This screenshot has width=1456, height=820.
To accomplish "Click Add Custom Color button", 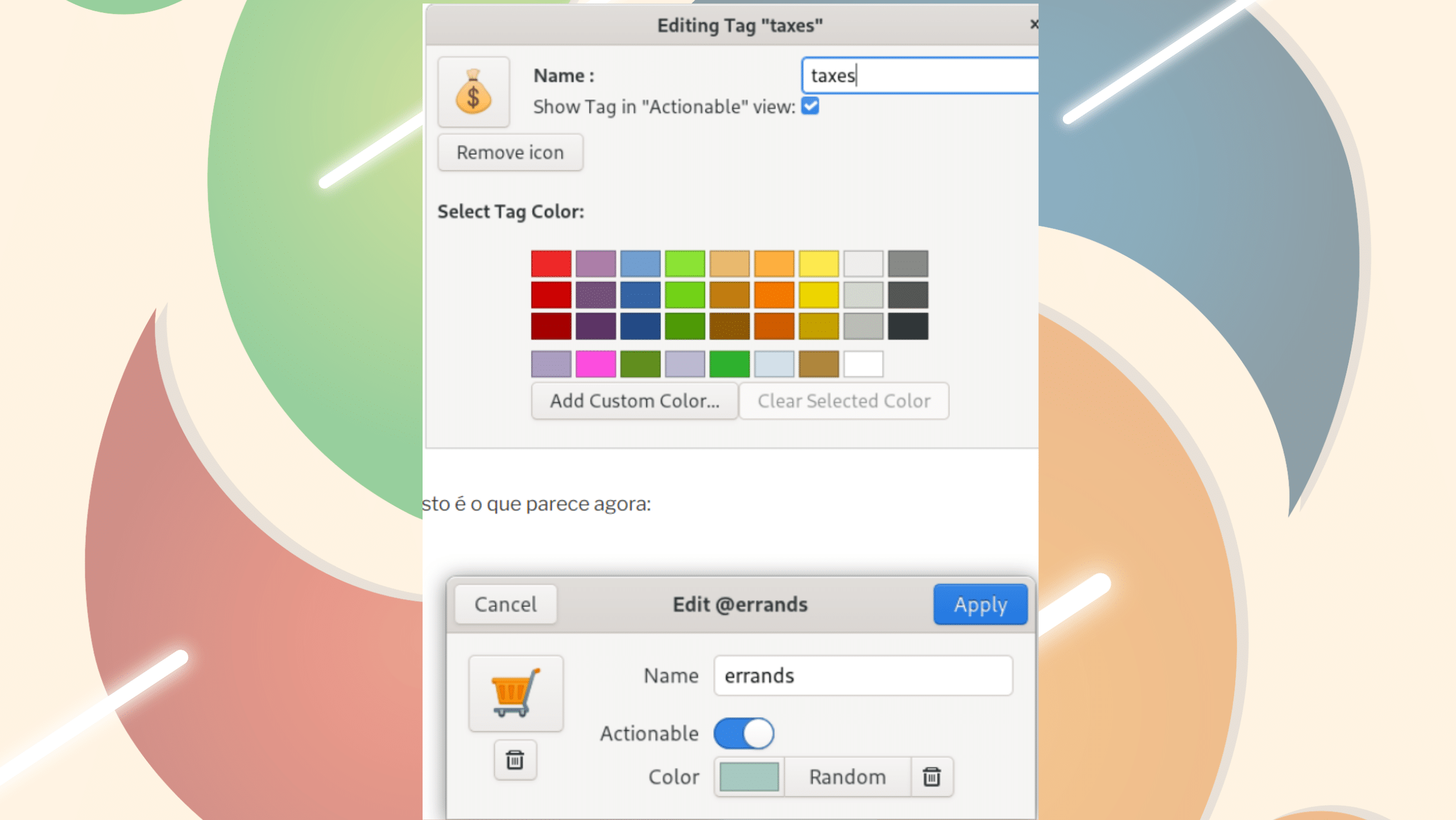I will coord(634,401).
